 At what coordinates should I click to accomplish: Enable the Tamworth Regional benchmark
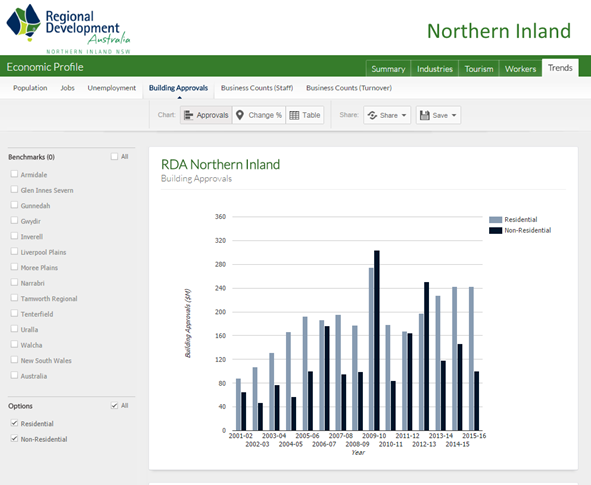pyautogui.click(x=14, y=298)
